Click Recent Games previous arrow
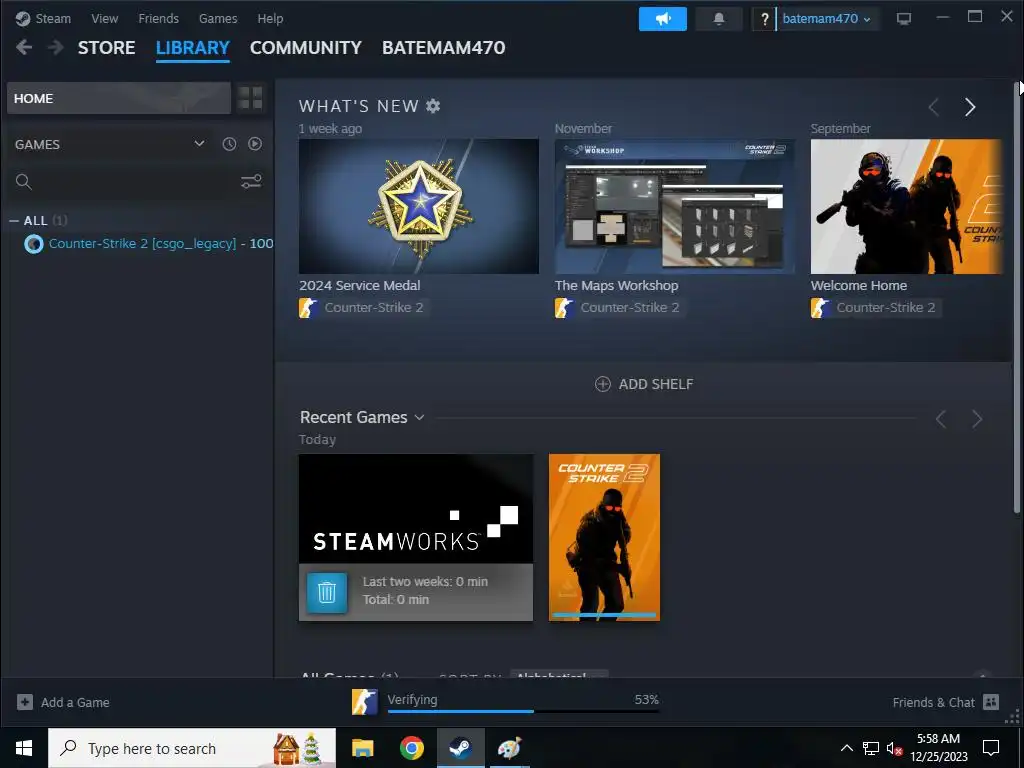The width and height of the screenshot is (1024, 768). coord(941,419)
